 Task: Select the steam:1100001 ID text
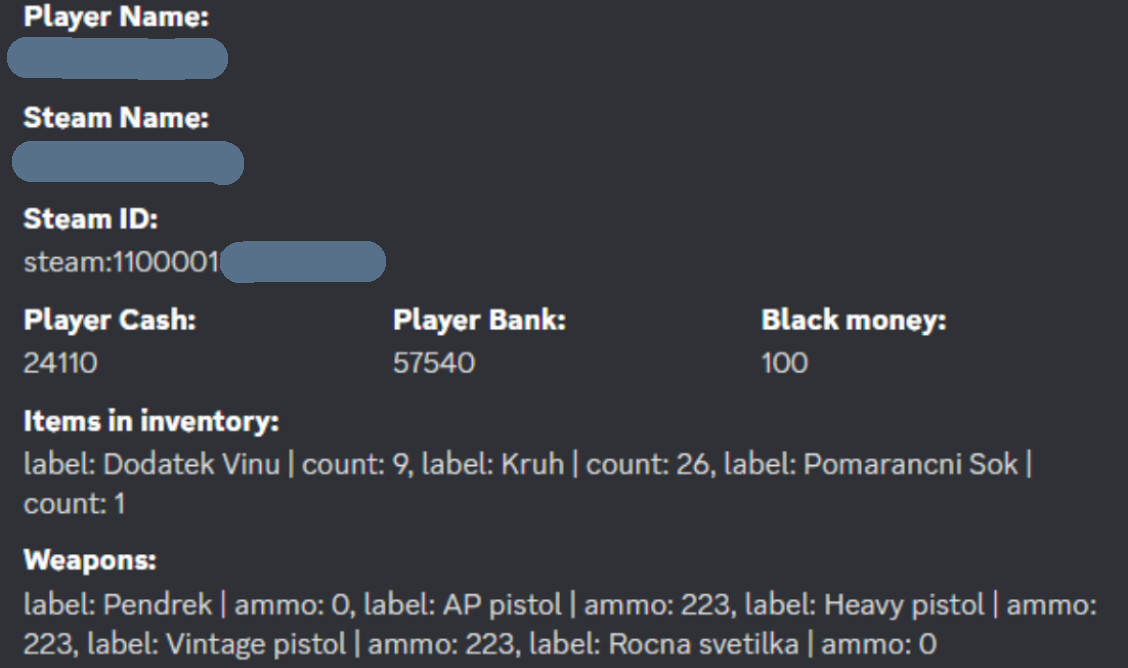121,262
